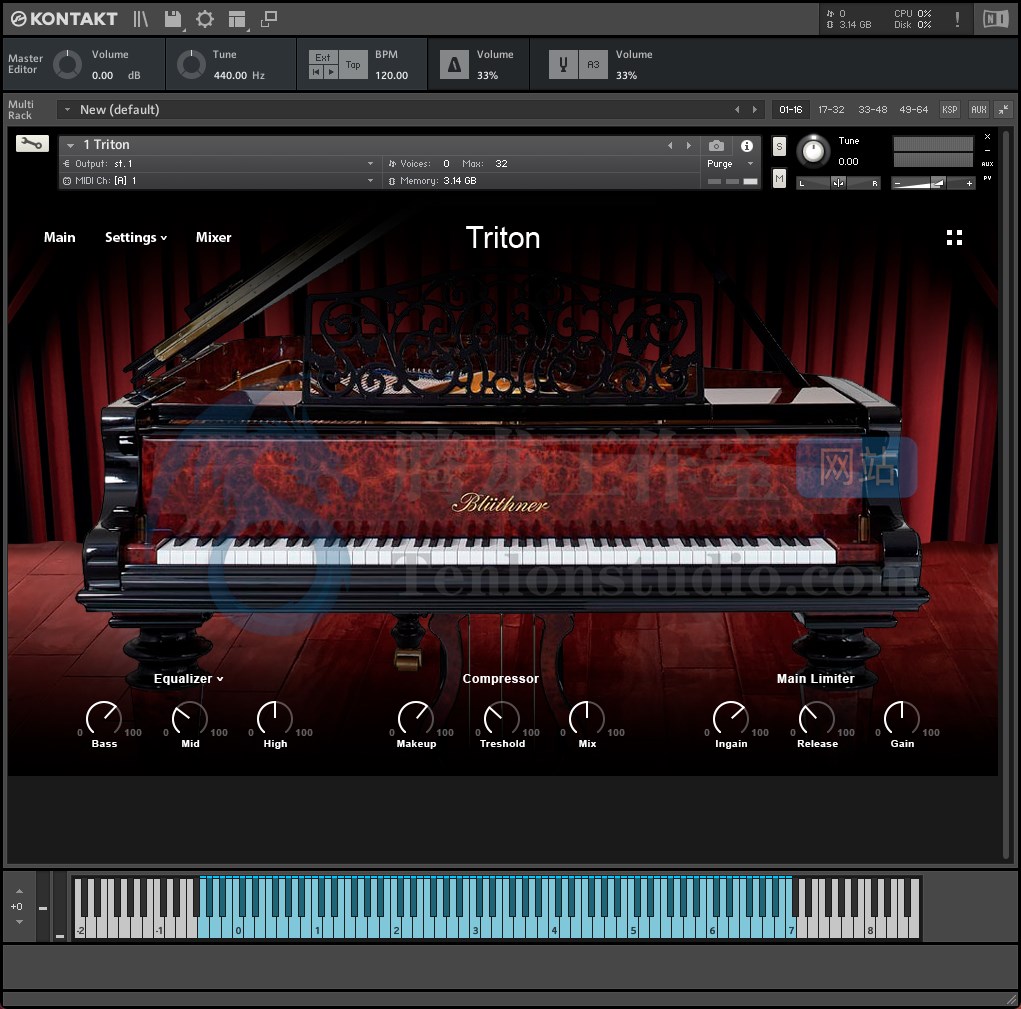Open the options gear icon
This screenshot has height=1009, width=1021.
tap(205, 19)
